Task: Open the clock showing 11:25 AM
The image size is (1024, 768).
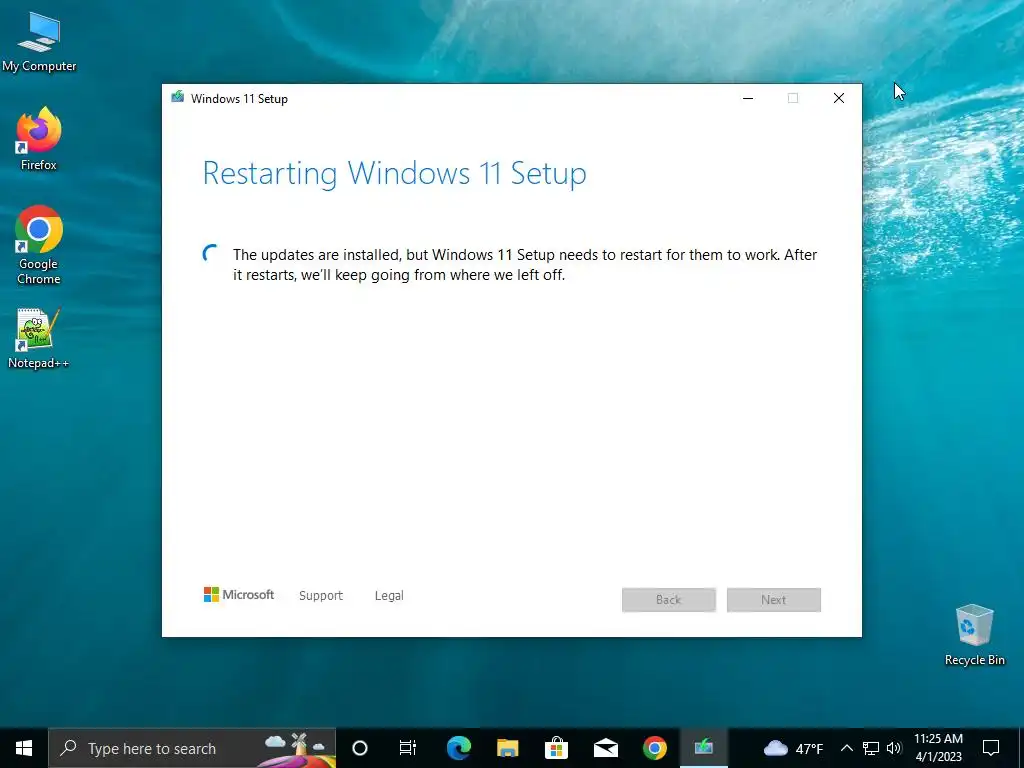Action: coord(938,748)
